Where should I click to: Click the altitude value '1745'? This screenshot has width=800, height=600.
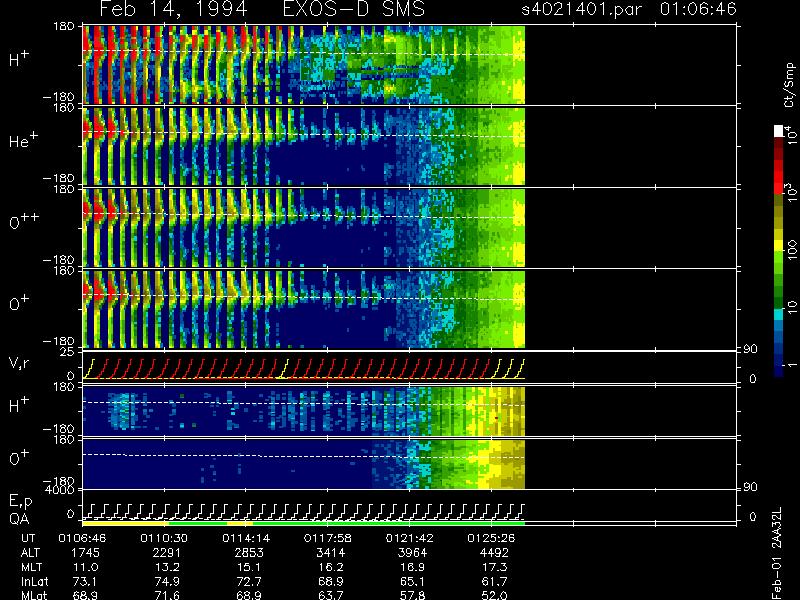(x=85, y=553)
